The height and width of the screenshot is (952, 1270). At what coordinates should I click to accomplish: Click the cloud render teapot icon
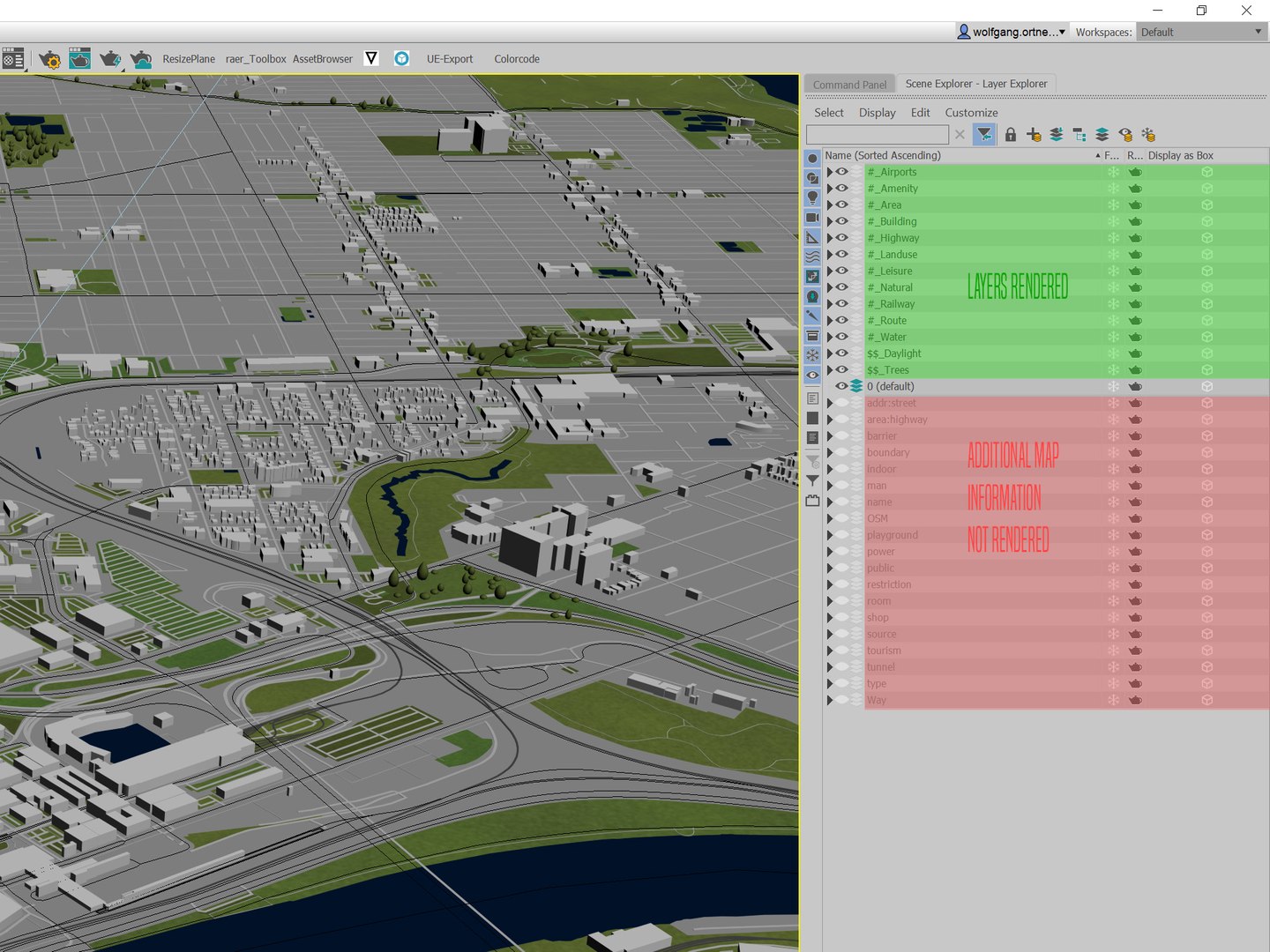click(141, 59)
